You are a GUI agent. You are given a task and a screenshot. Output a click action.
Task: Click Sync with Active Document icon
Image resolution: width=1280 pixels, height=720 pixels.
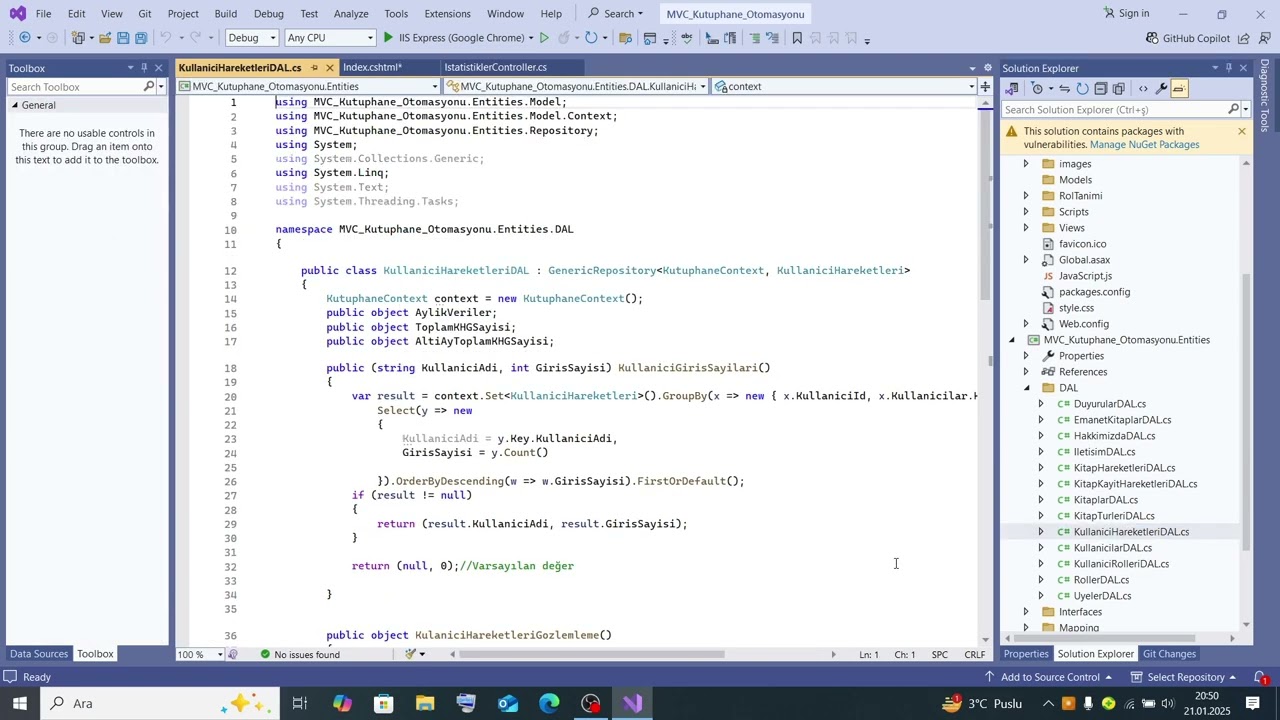[x=1064, y=88]
